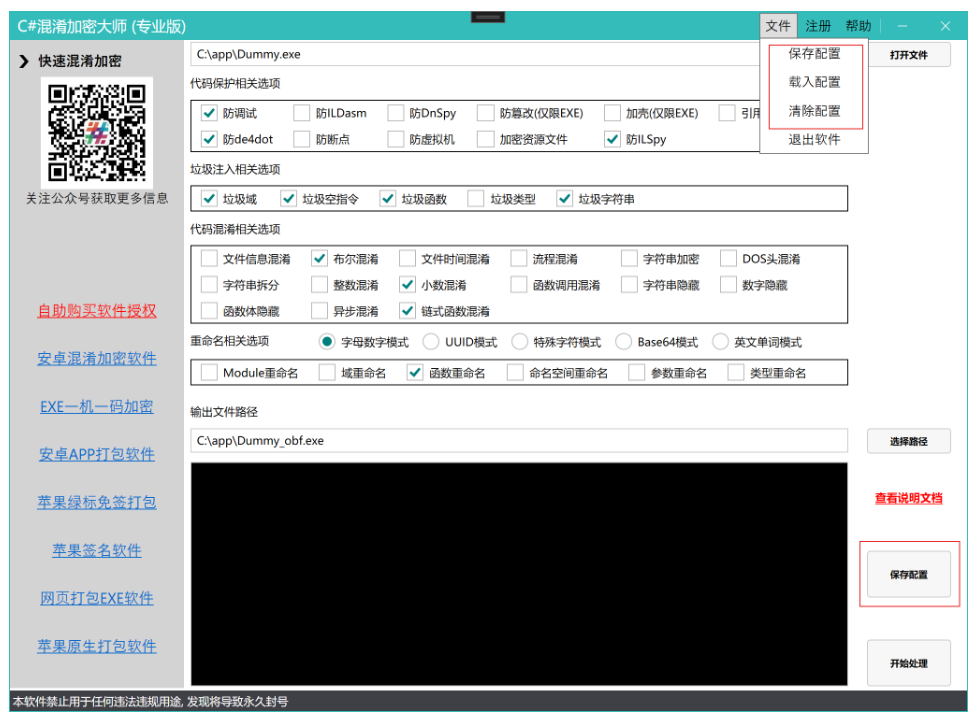Screen dimensions: 976x728
Task: Click the 选择路径 button
Action: pyautogui.click(x=908, y=441)
